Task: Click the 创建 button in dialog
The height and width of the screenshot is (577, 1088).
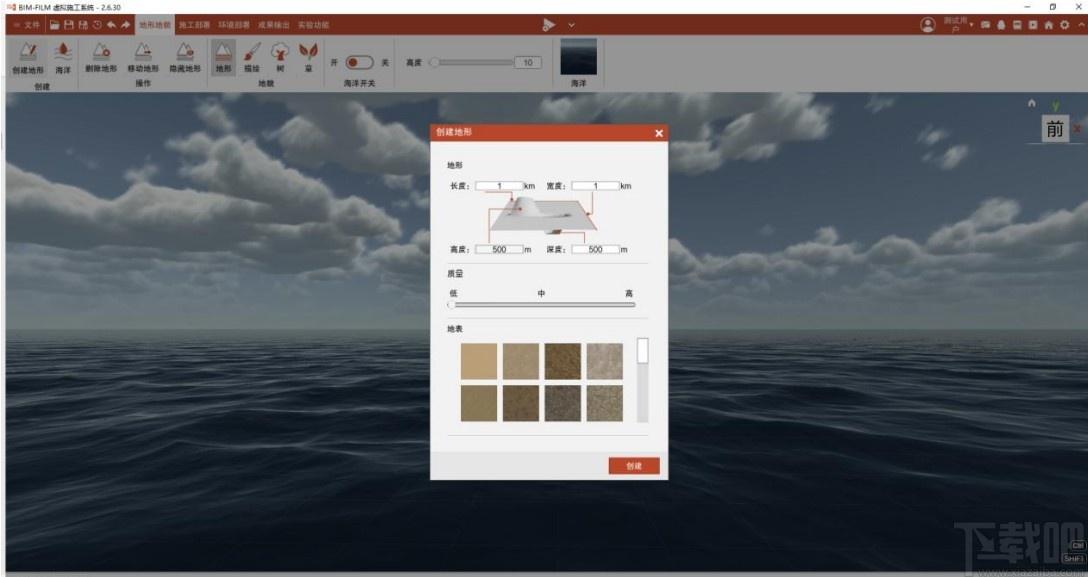Action: 634,466
